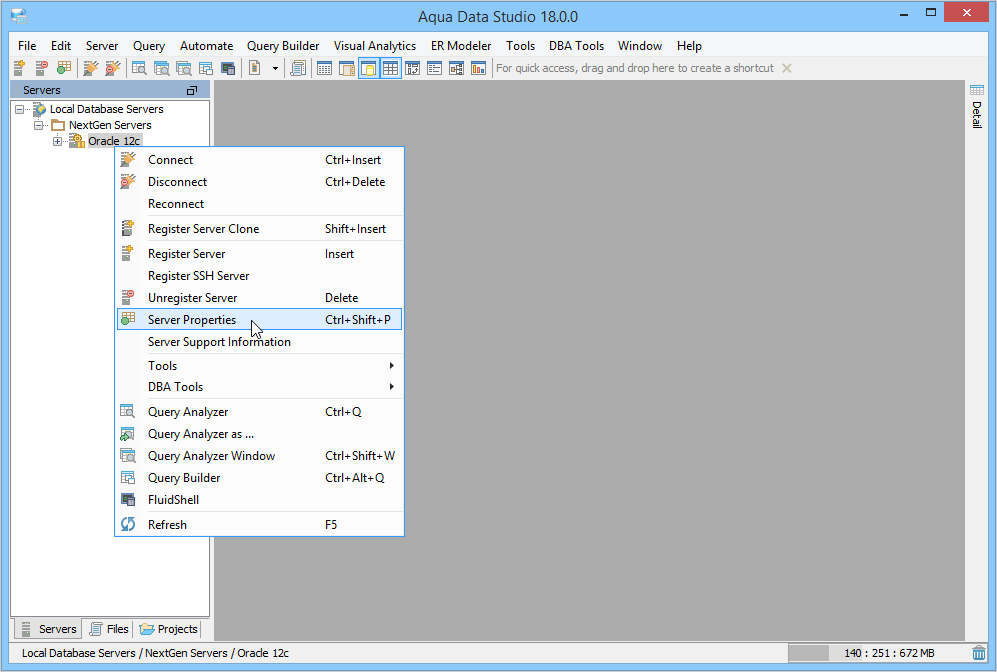Dismiss the quick access shortcut hint
The width and height of the screenshot is (997, 672).
tap(787, 68)
